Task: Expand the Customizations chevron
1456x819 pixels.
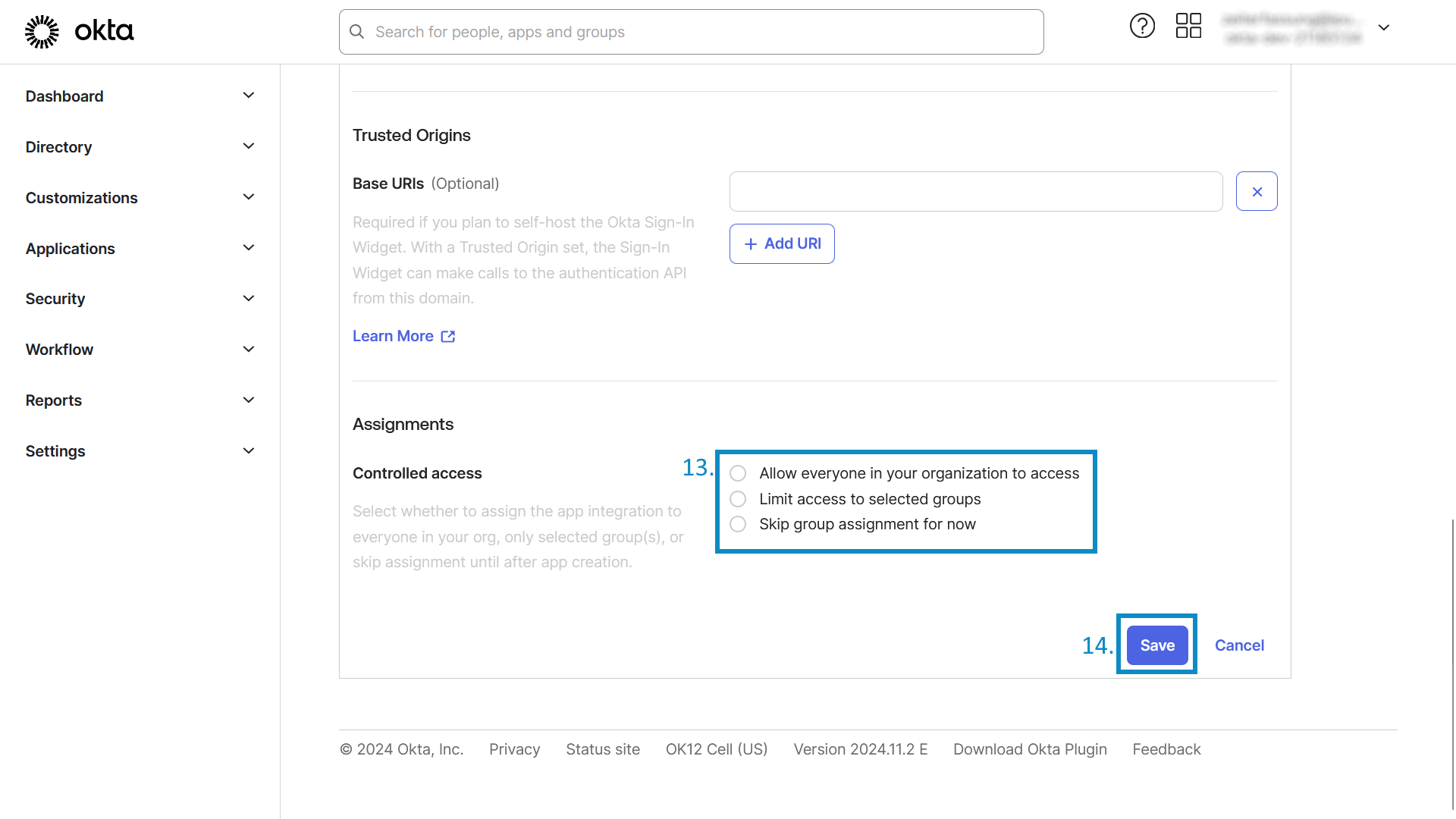Action: (249, 197)
